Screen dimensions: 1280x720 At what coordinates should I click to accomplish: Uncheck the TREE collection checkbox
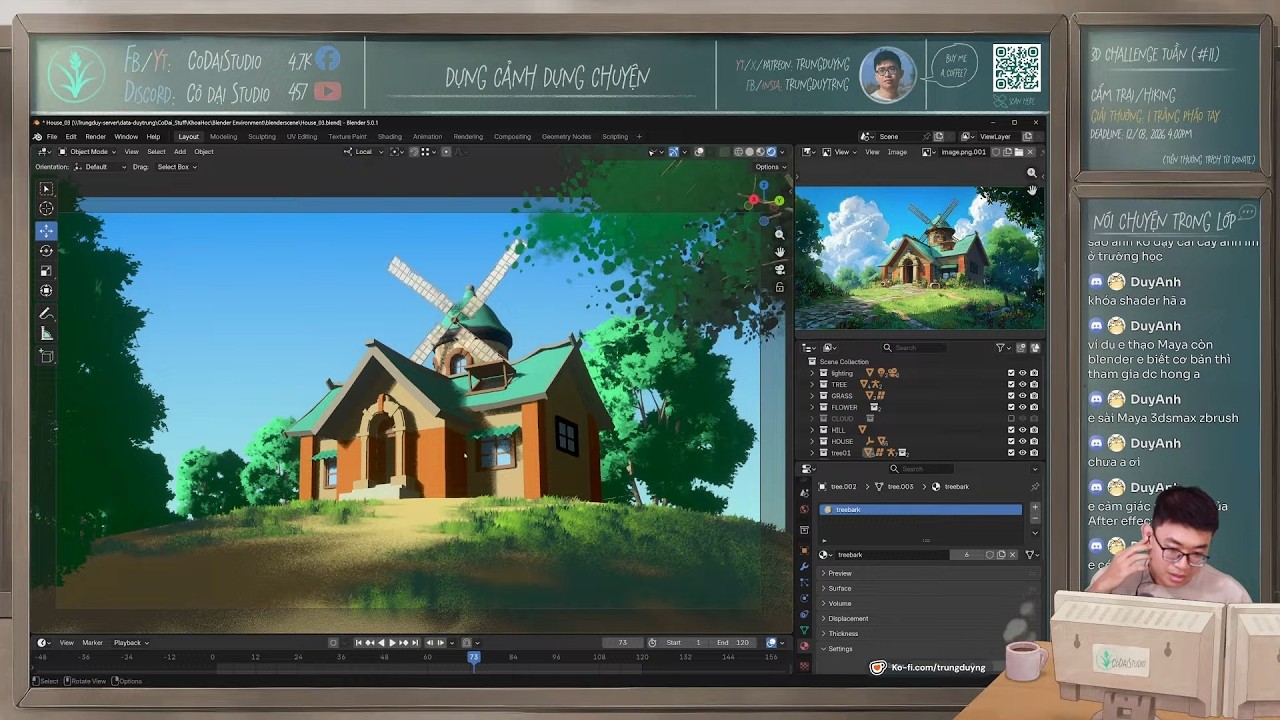click(1011, 384)
